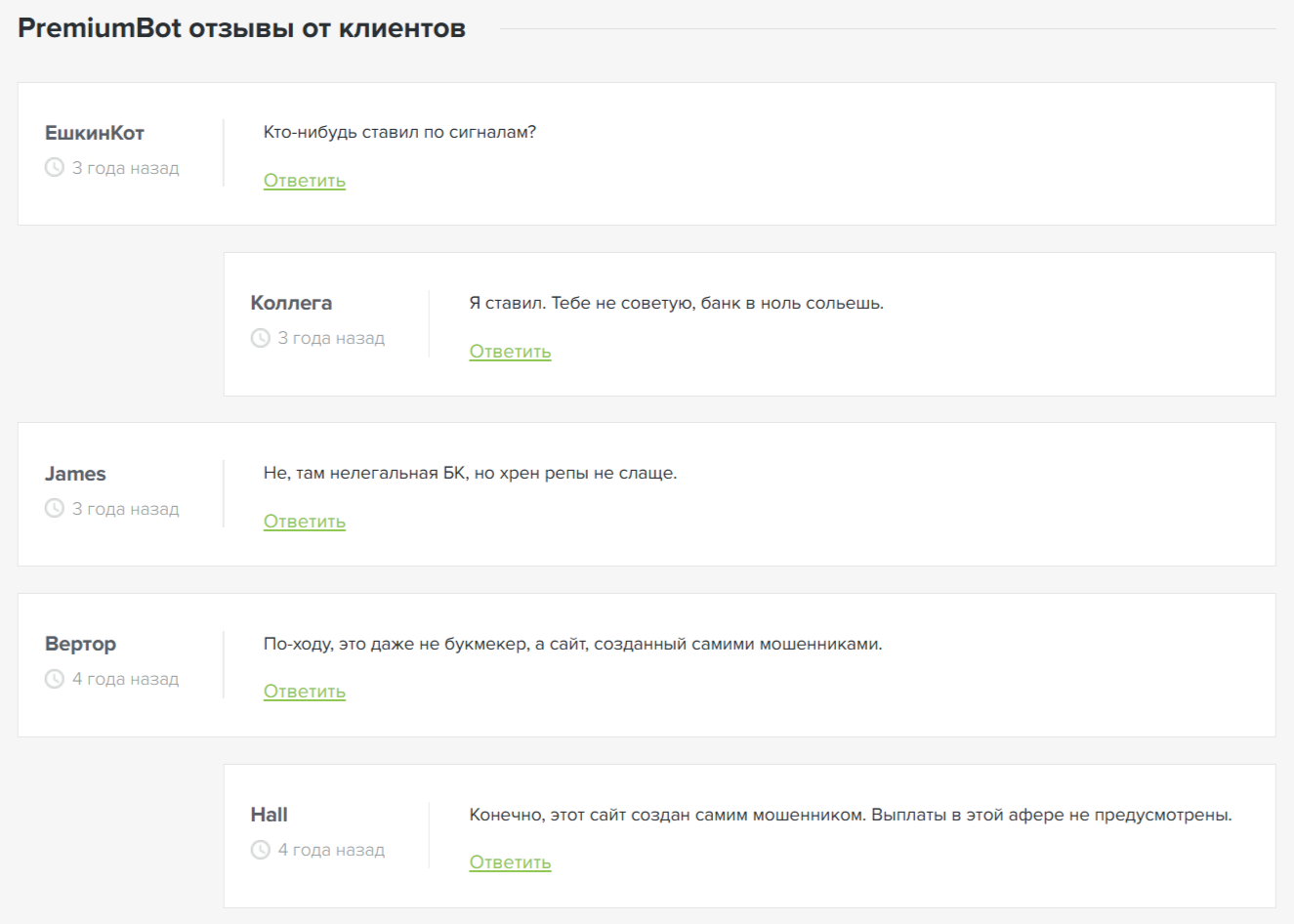Click the PremiumBot отзывы от клиентов heading
The height and width of the screenshot is (924, 1294).
click(x=241, y=28)
